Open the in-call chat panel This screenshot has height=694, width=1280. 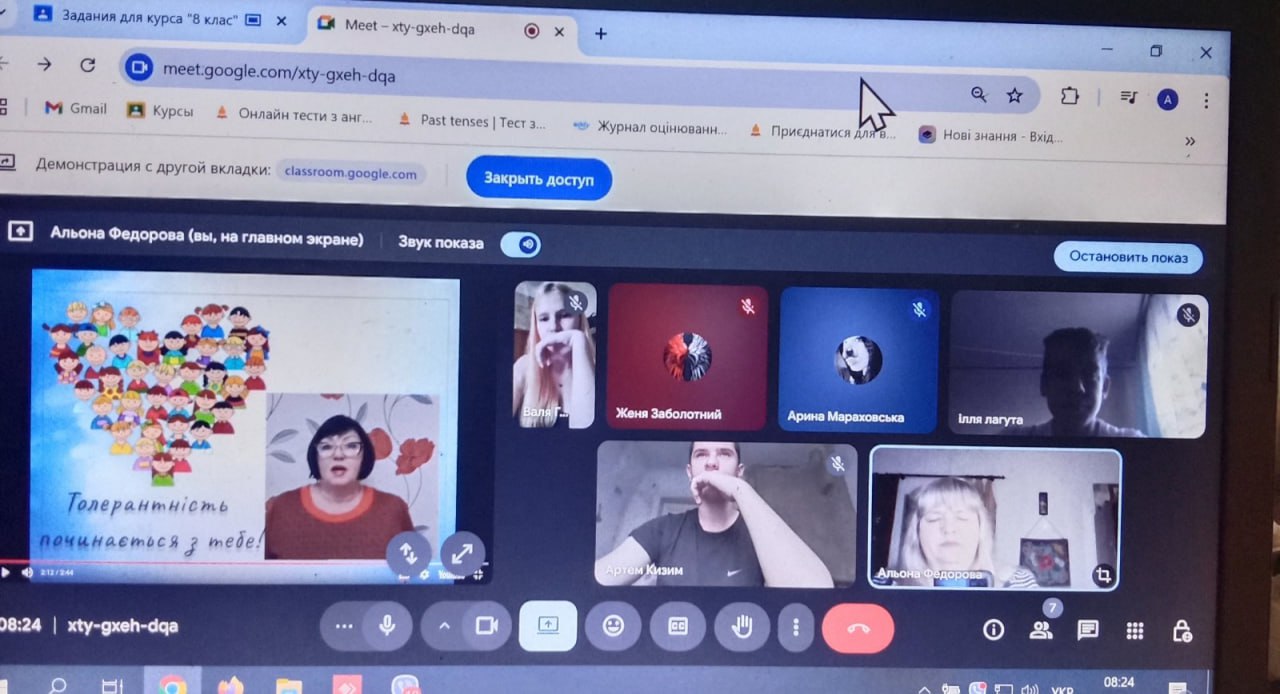1087,630
